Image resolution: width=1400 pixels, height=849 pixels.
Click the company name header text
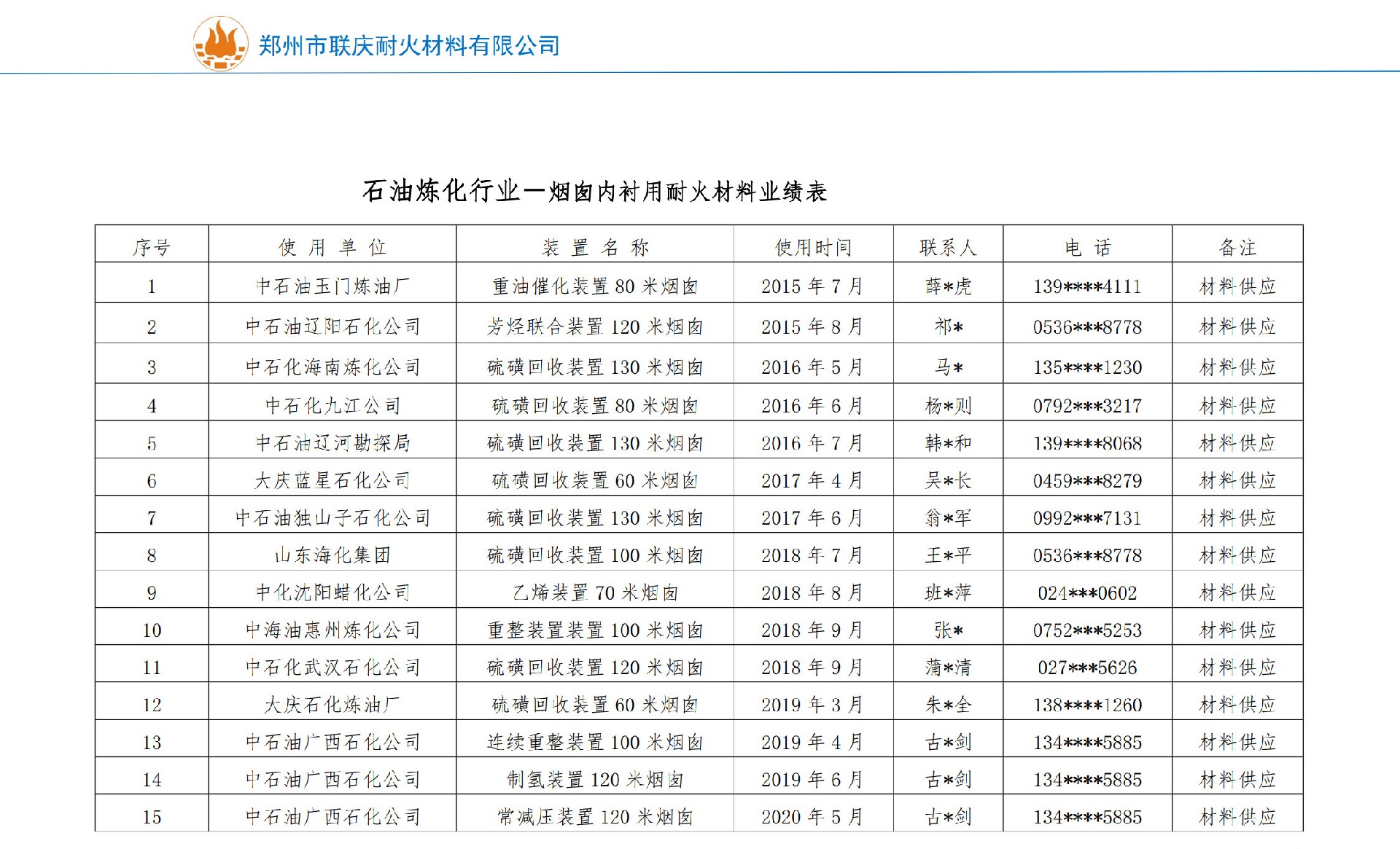pyautogui.click(x=409, y=46)
